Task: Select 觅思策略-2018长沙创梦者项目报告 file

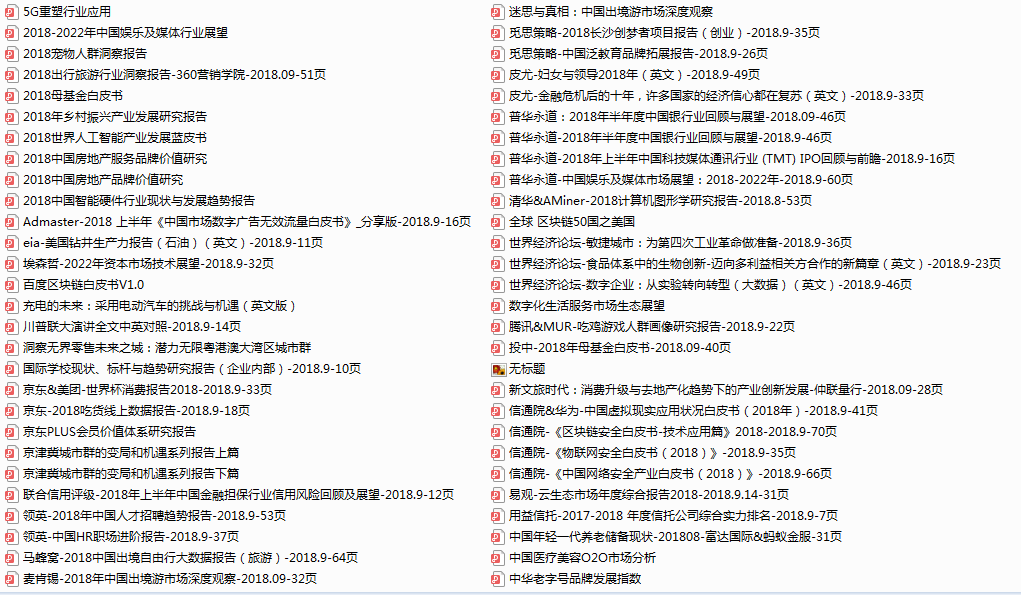Action: (664, 33)
